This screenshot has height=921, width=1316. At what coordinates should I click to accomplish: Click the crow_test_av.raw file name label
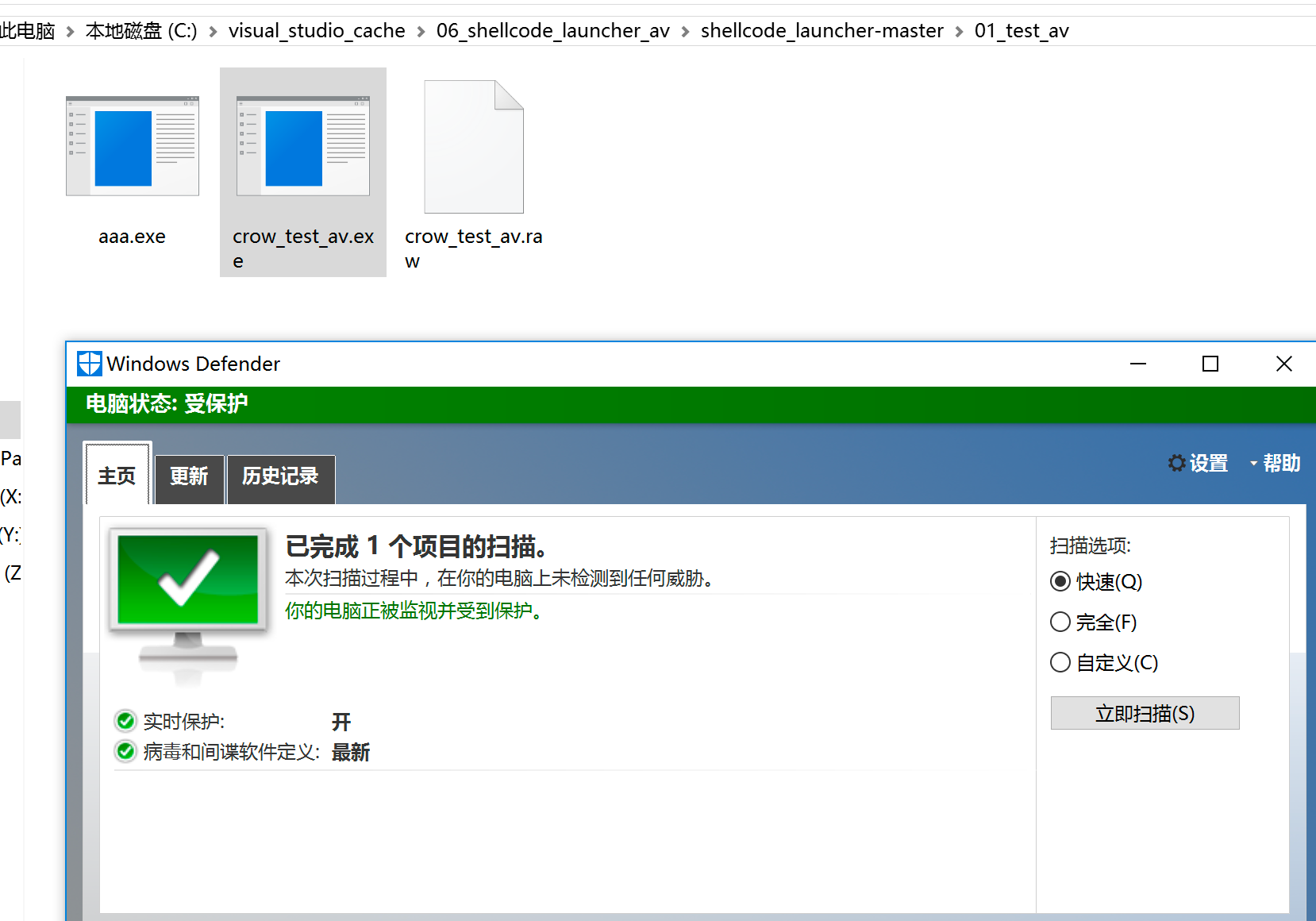[474, 249]
